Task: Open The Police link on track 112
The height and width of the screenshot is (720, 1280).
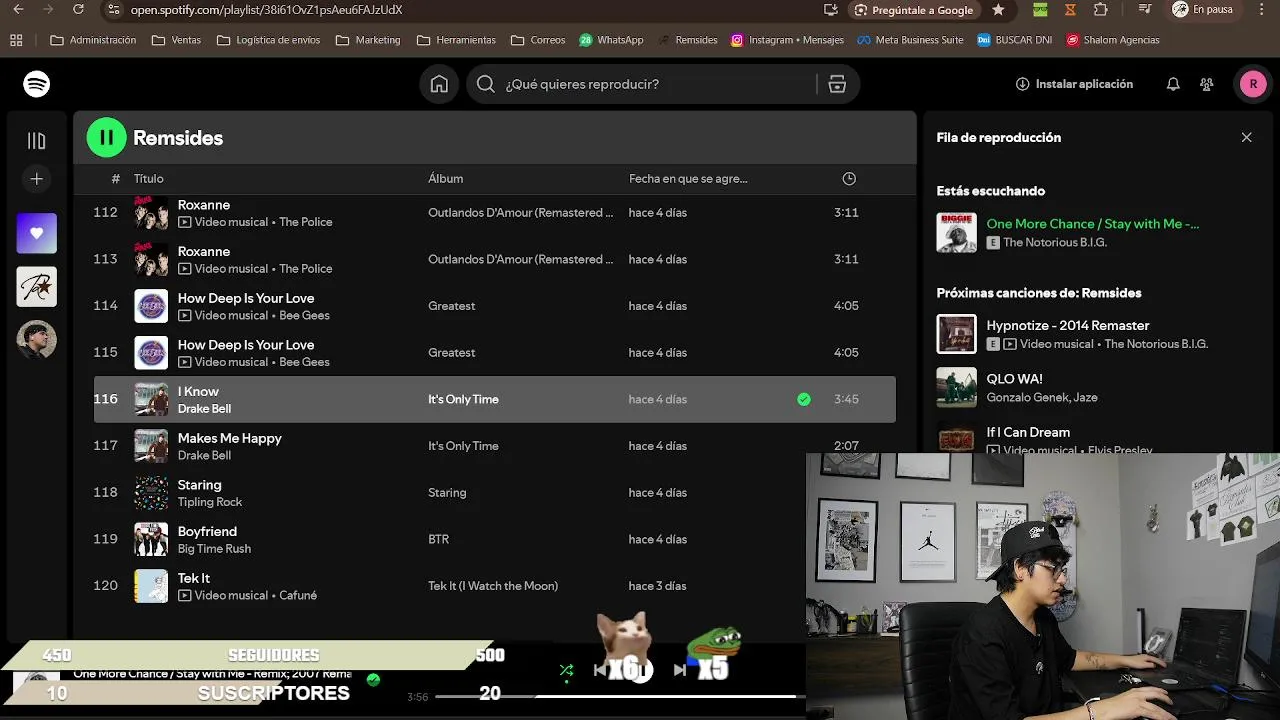Action: click(x=306, y=222)
